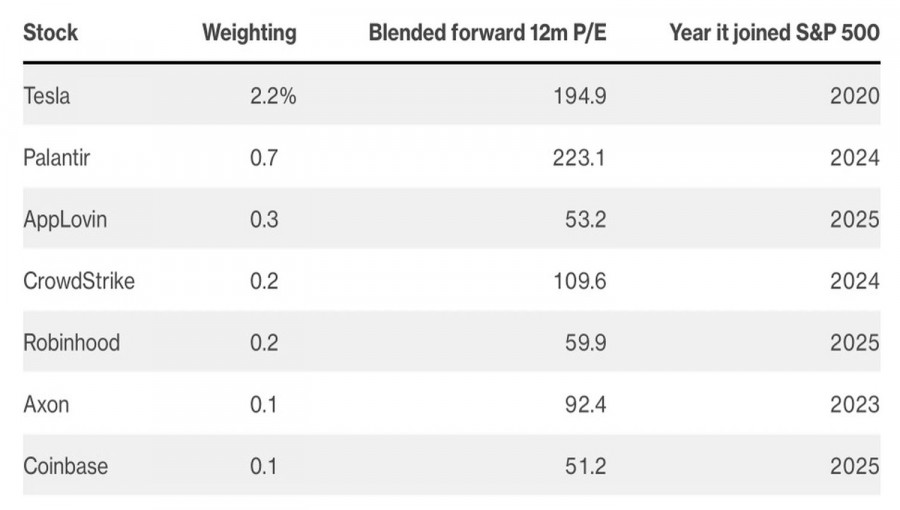Viewport: 900px width, 510px height.
Task: Click CrowdStrike's 109.6 P/E value
Action: point(579,281)
